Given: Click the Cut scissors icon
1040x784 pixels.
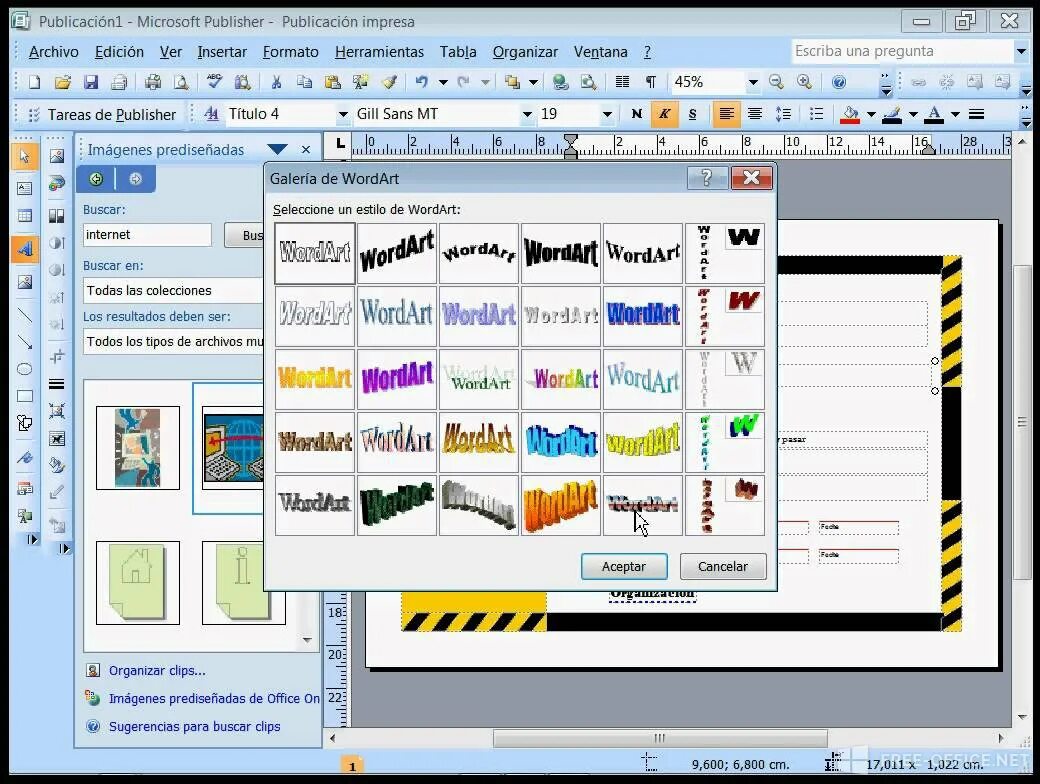Looking at the screenshot, I should point(276,82).
